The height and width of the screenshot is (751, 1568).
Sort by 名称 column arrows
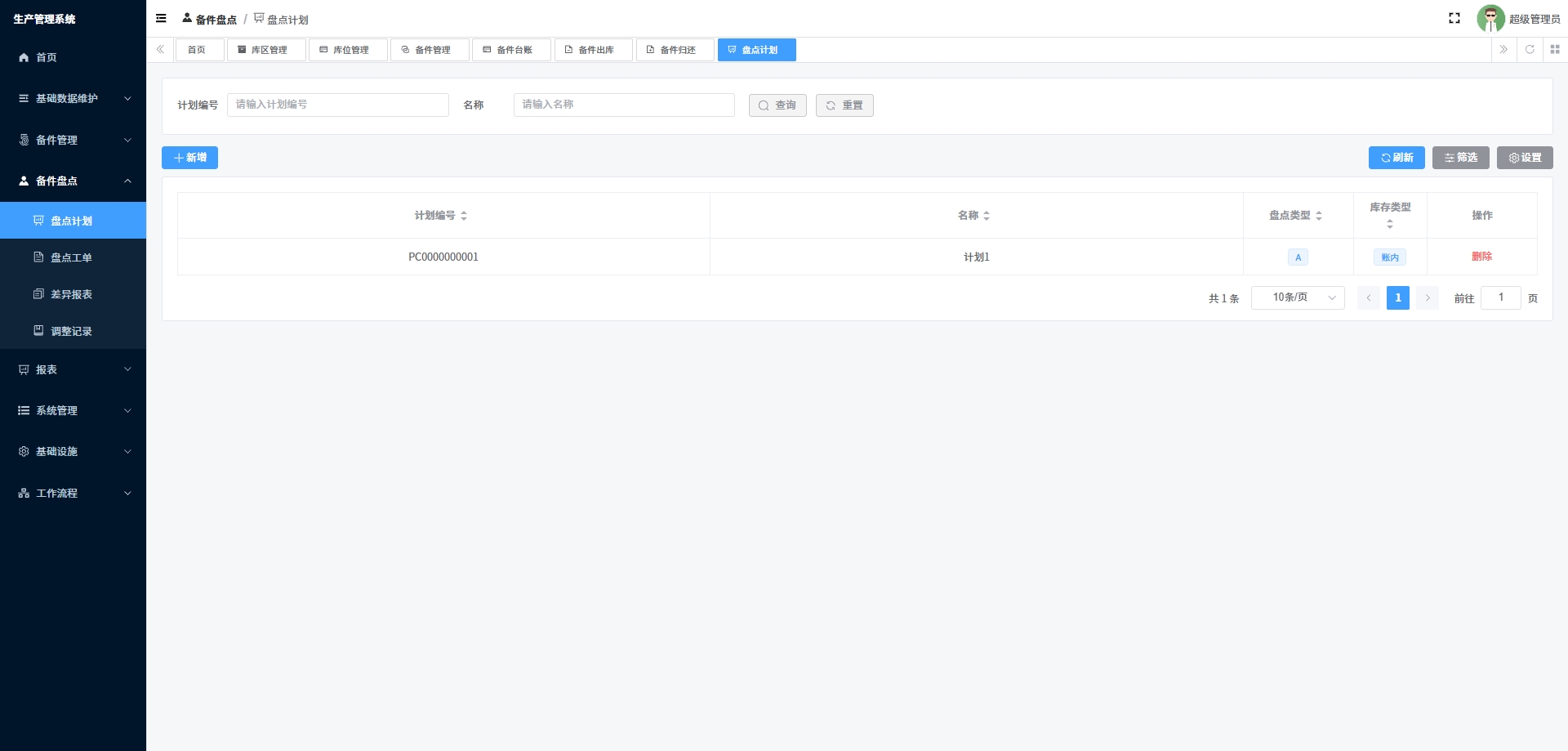(x=987, y=216)
